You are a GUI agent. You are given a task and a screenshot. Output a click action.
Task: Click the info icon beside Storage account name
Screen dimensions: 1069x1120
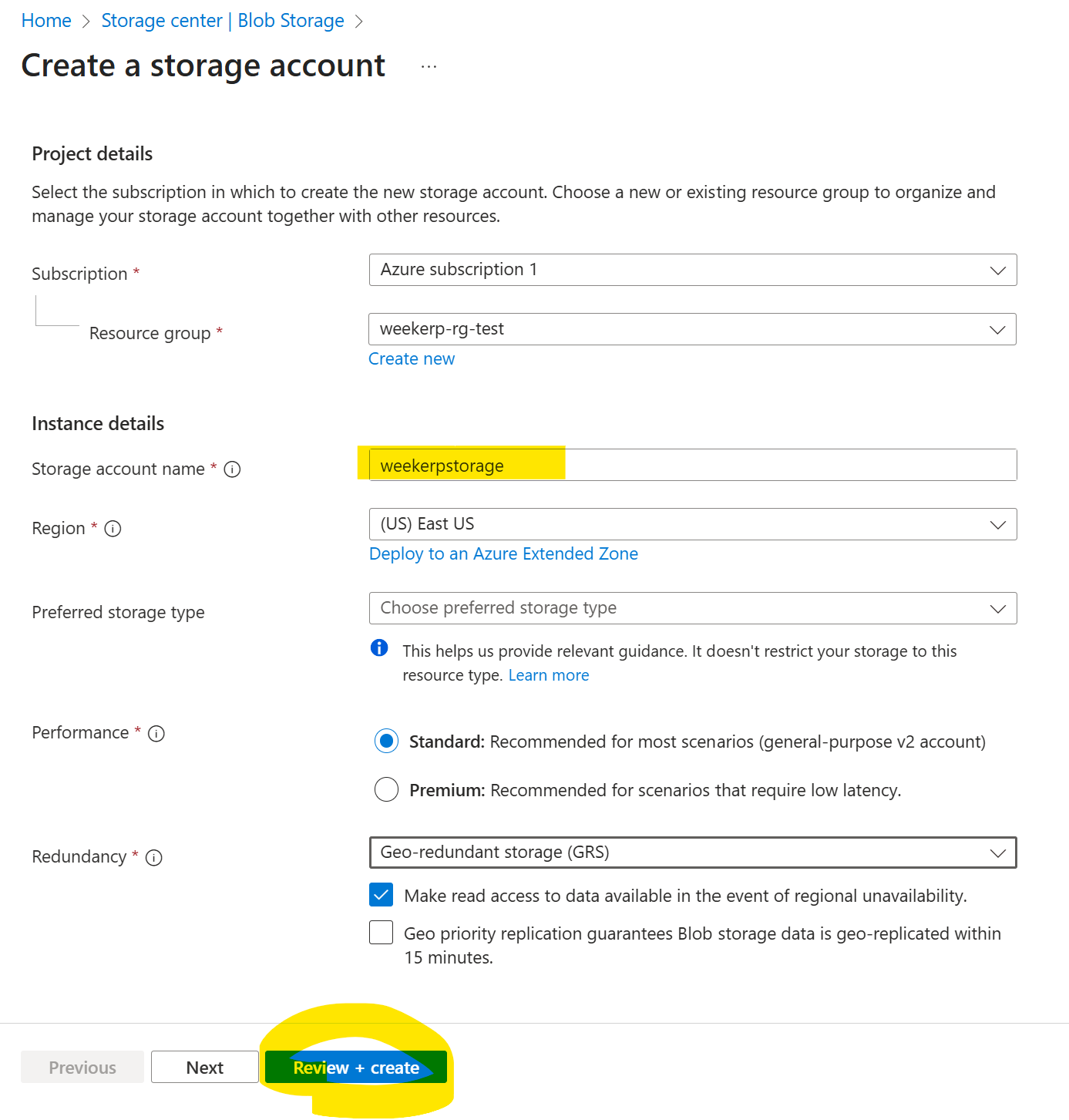coord(232,469)
